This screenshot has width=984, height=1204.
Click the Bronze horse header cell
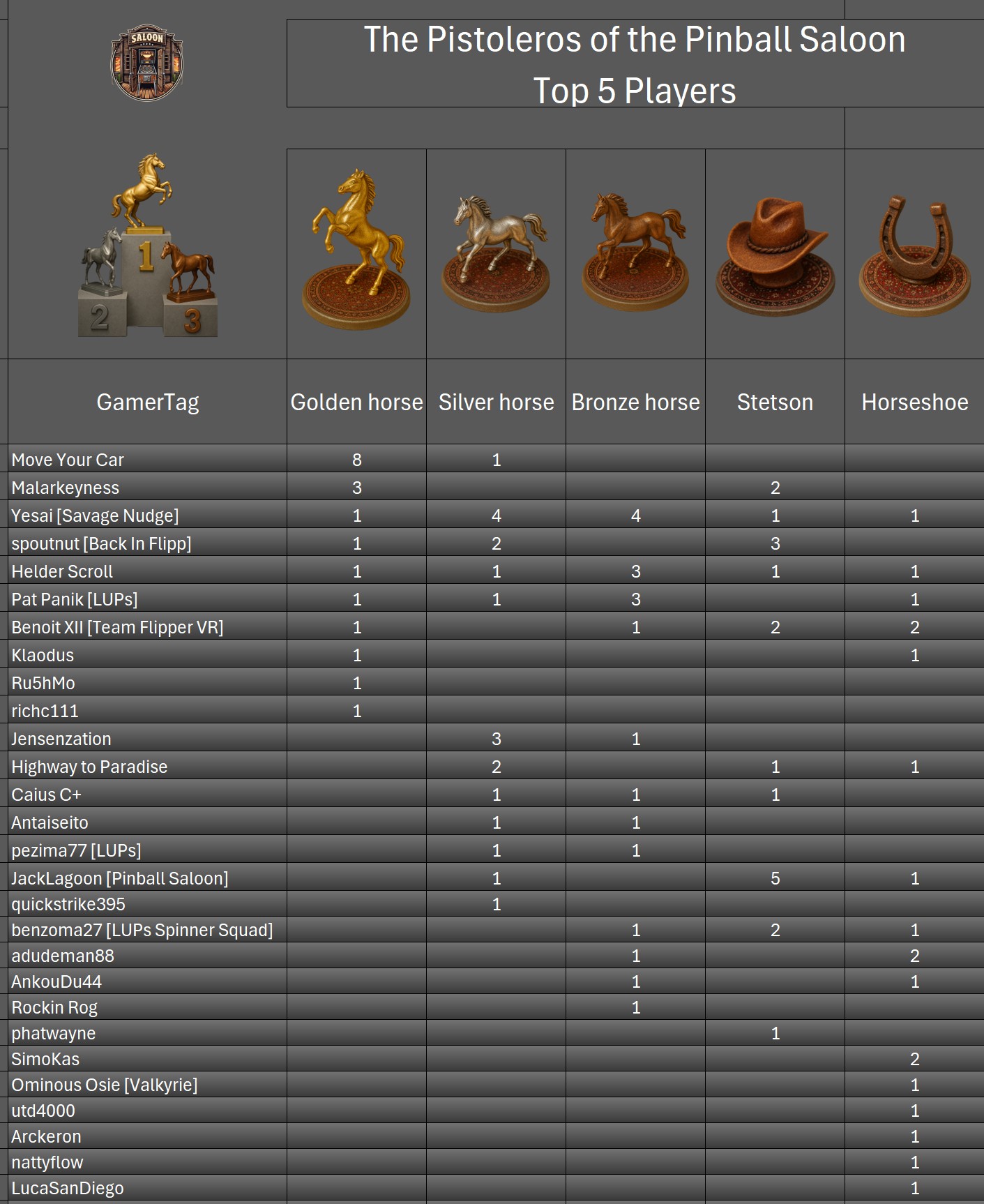point(635,402)
